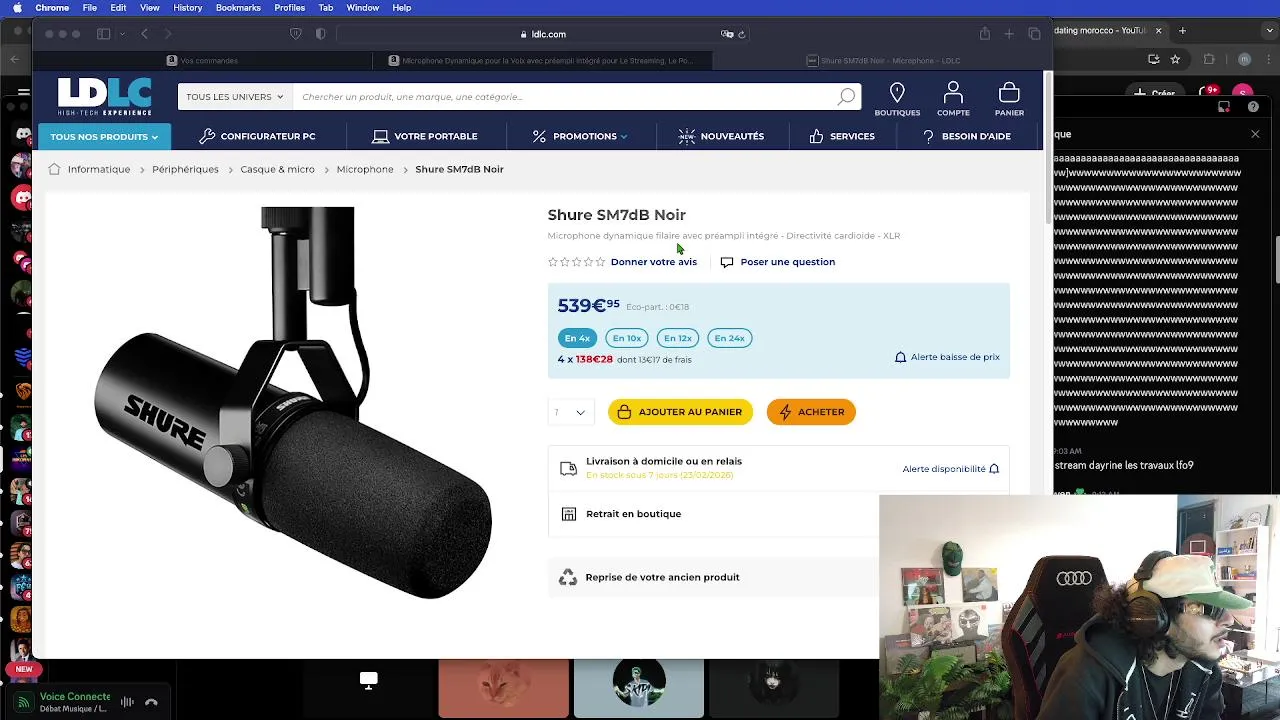This screenshot has height=720, width=1280.
Task: Go back with Safari's back arrow
Action: [x=144, y=34]
